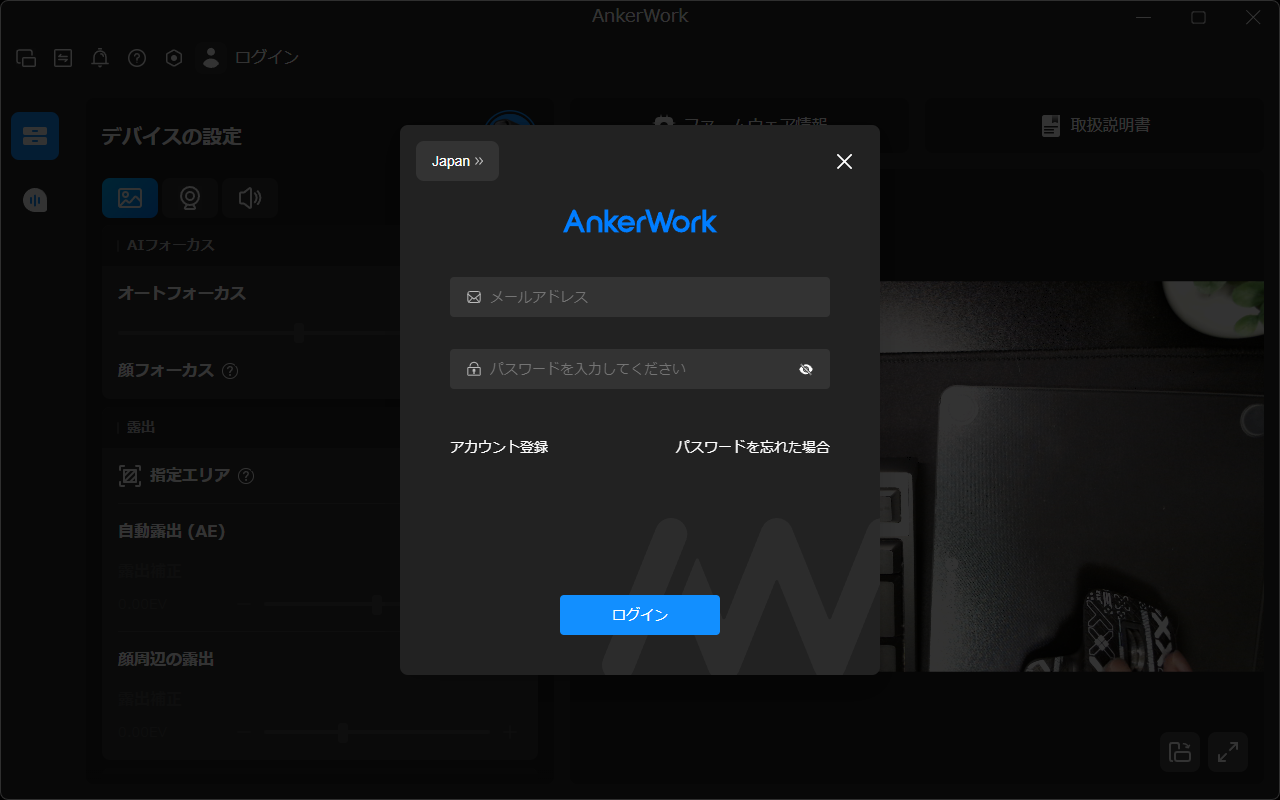Screen dimensions: 1280x800
Task: Click the AnkerWork logo in dialog
Action: (x=640, y=221)
